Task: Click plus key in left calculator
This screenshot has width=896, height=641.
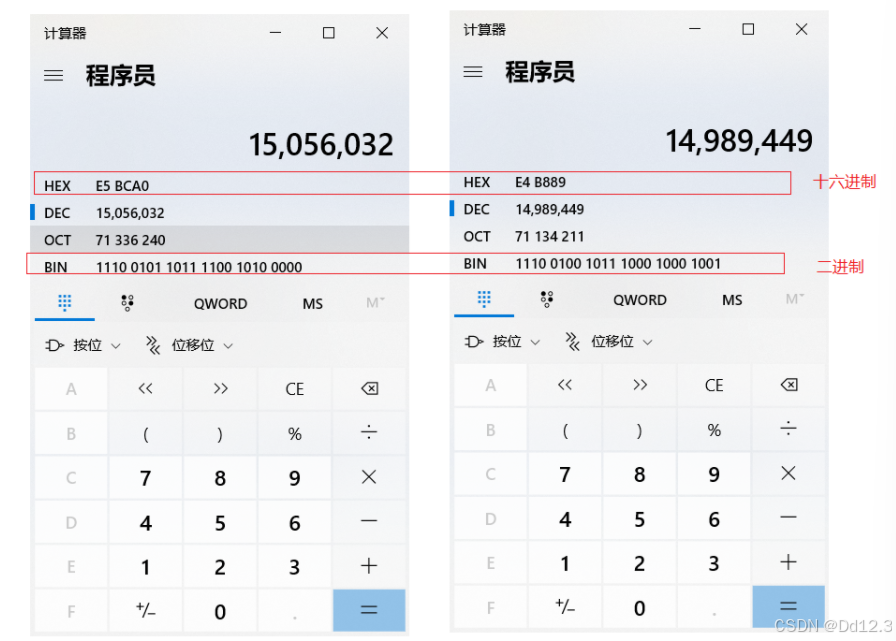Action: pyautogui.click(x=369, y=566)
